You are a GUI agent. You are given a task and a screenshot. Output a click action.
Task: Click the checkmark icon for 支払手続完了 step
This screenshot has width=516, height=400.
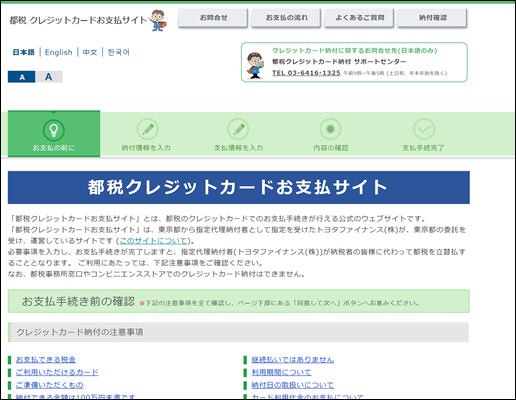coord(424,129)
